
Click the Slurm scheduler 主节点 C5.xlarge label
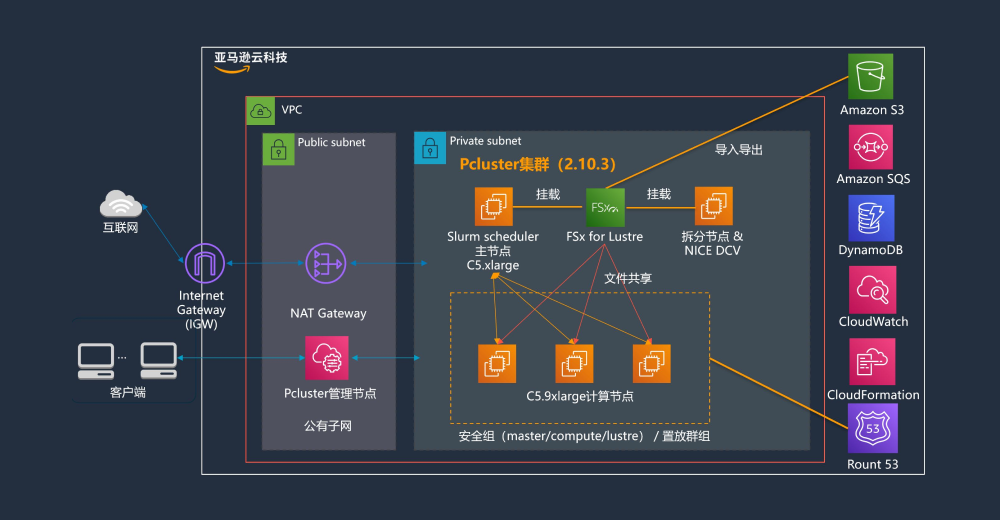pyautogui.click(x=493, y=251)
